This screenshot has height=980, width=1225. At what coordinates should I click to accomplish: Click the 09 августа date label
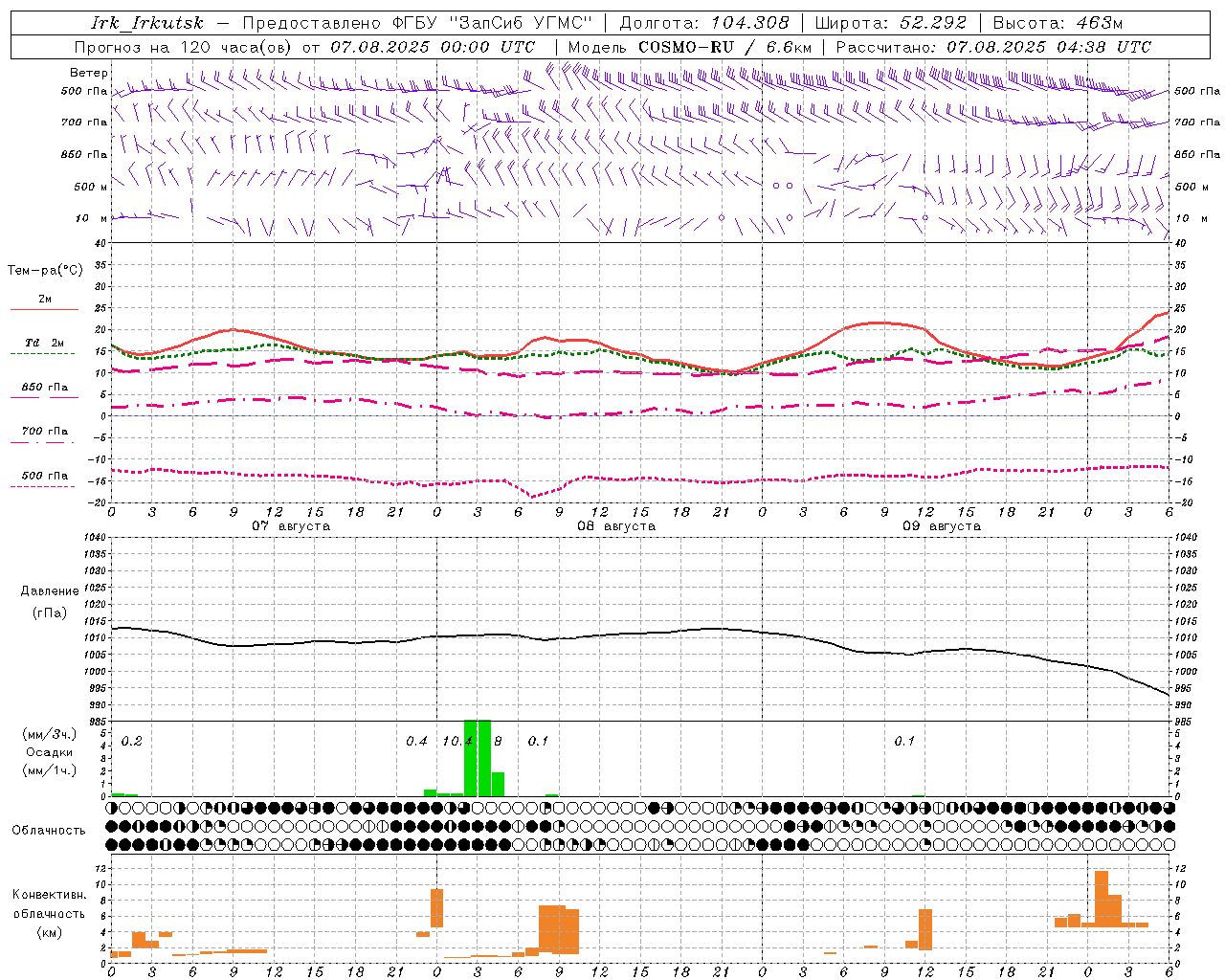(942, 526)
